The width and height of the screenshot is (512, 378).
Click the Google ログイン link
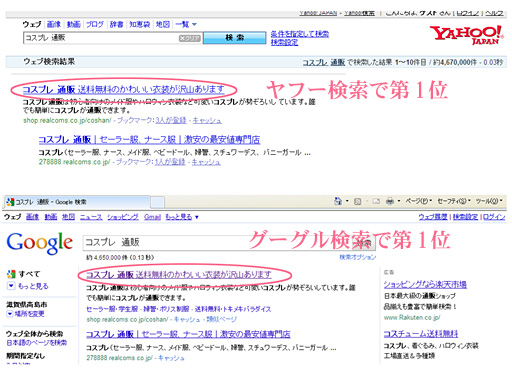pos(494,217)
